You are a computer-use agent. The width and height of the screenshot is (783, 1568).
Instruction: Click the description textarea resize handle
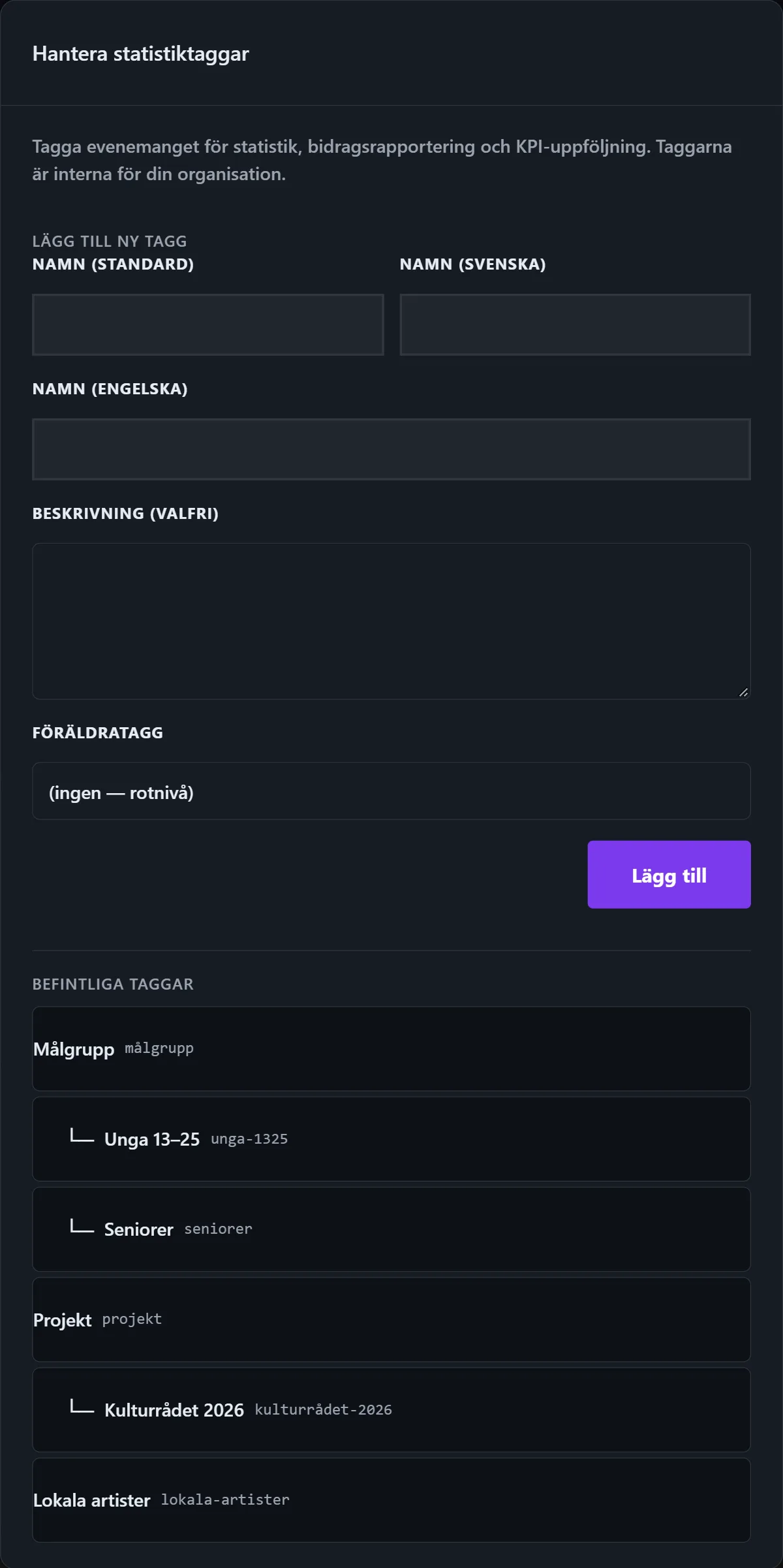(x=743, y=692)
